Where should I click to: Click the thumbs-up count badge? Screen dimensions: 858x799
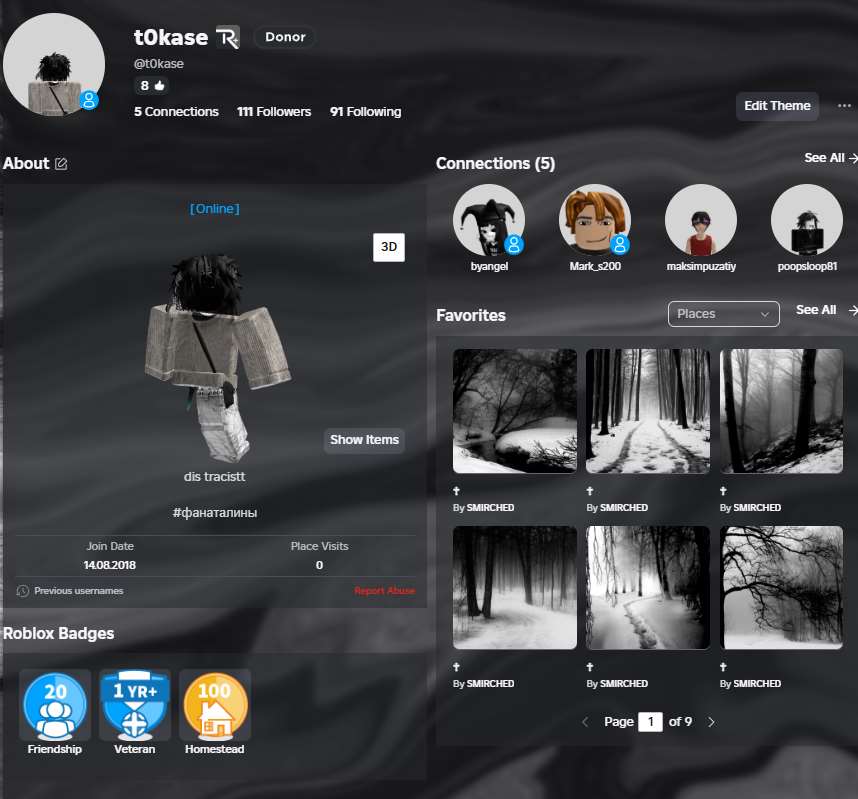point(151,86)
